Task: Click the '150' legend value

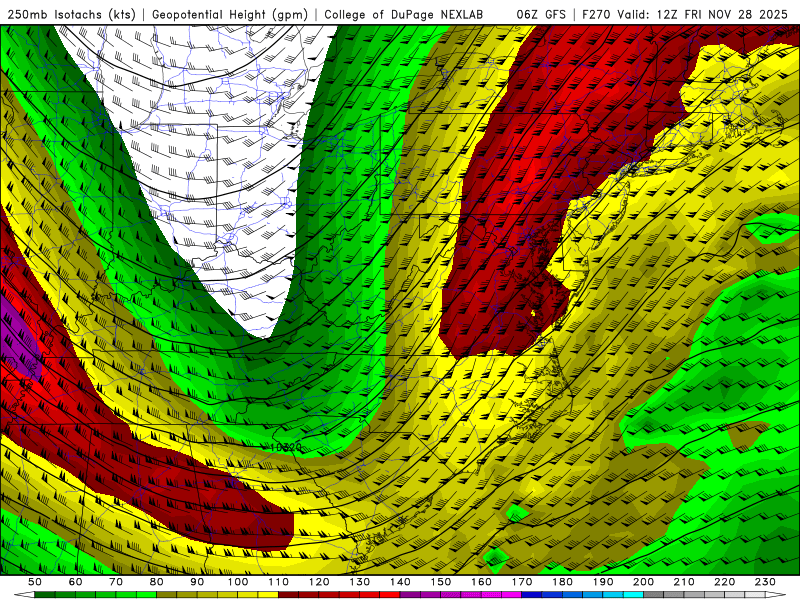Action: pos(441,582)
